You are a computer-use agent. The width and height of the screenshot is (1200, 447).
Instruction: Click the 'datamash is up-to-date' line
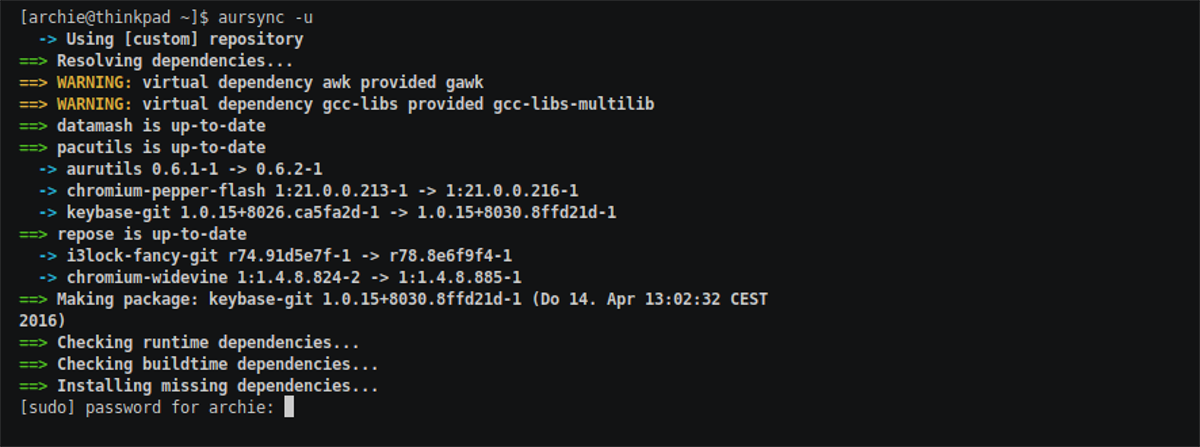point(142,126)
